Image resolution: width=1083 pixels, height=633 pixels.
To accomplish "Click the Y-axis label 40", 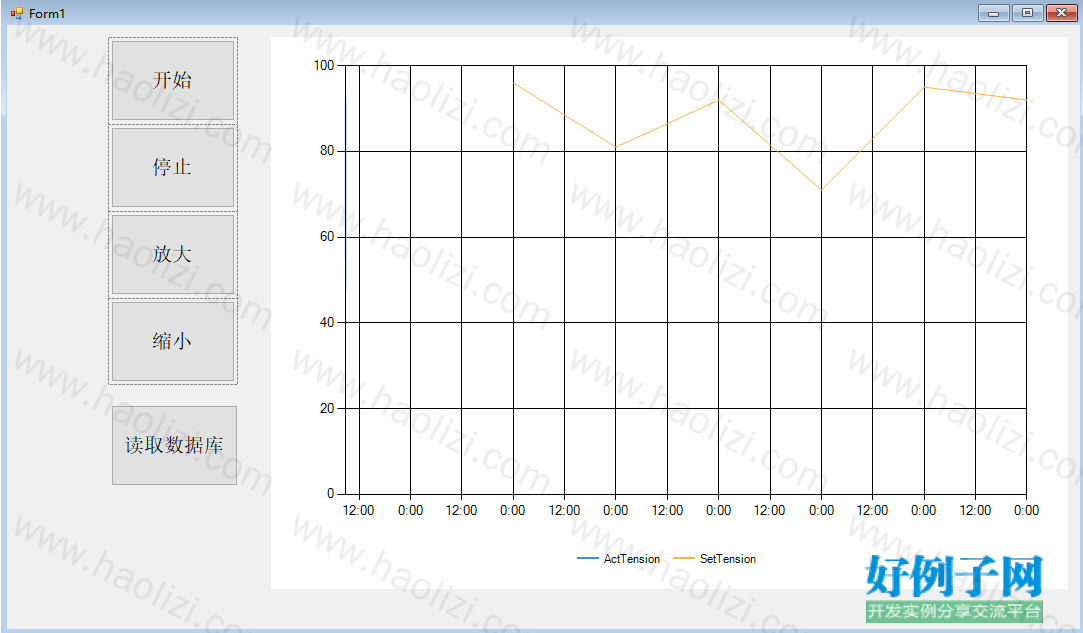I will [x=327, y=322].
